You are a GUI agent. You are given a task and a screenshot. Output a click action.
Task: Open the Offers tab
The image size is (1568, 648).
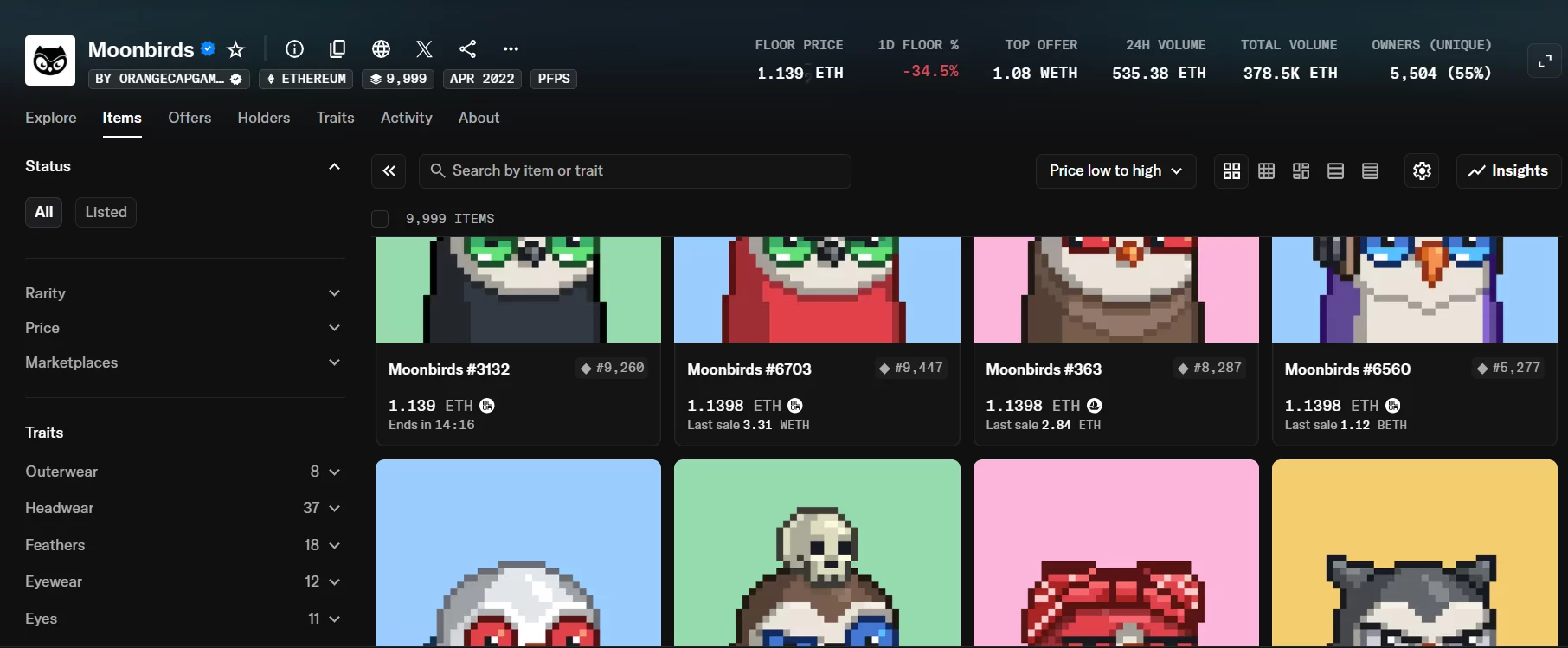pos(190,118)
